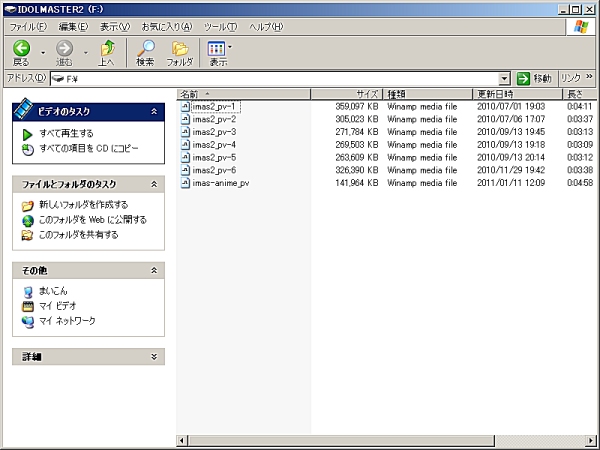The width and height of the screenshot is (600, 450).
Task: Click the green play-all triangle icon
Action: pyautogui.click(x=27, y=134)
